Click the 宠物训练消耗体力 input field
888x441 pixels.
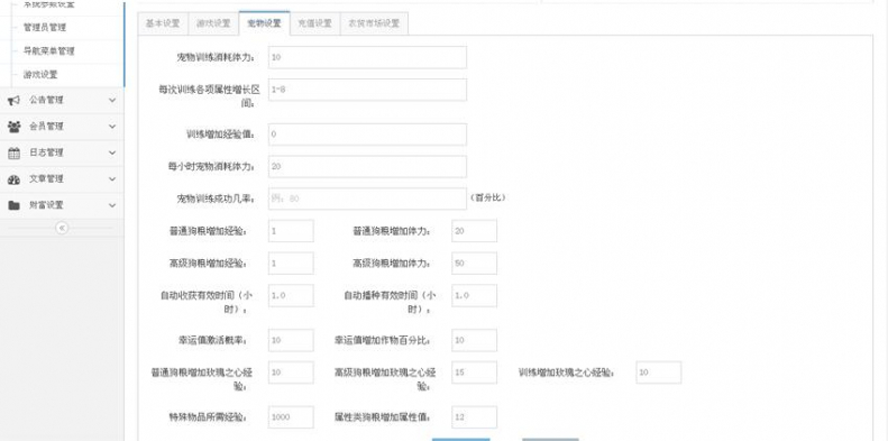point(368,57)
